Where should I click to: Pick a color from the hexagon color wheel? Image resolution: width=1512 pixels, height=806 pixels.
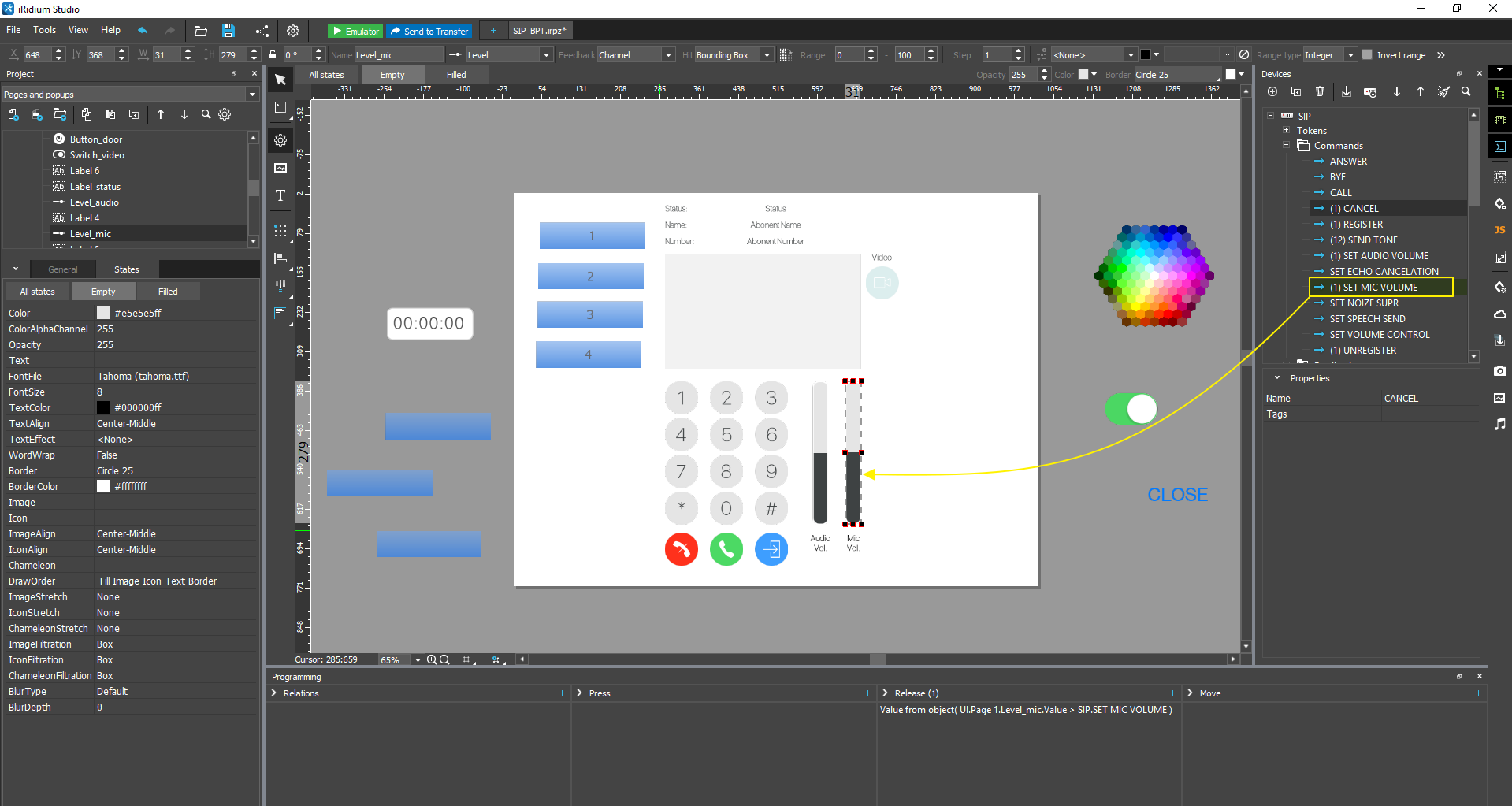(1153, 277)
